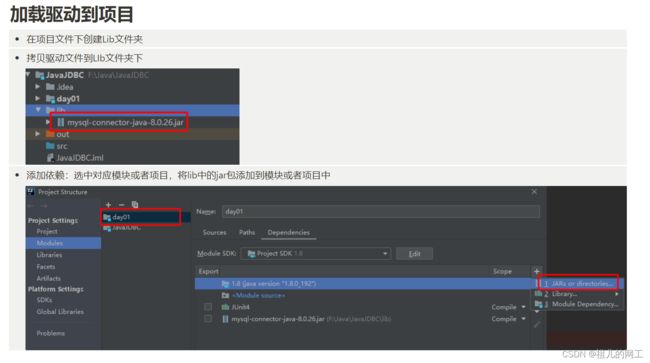Select the 1.8 java version row

(x=364, y=284)
